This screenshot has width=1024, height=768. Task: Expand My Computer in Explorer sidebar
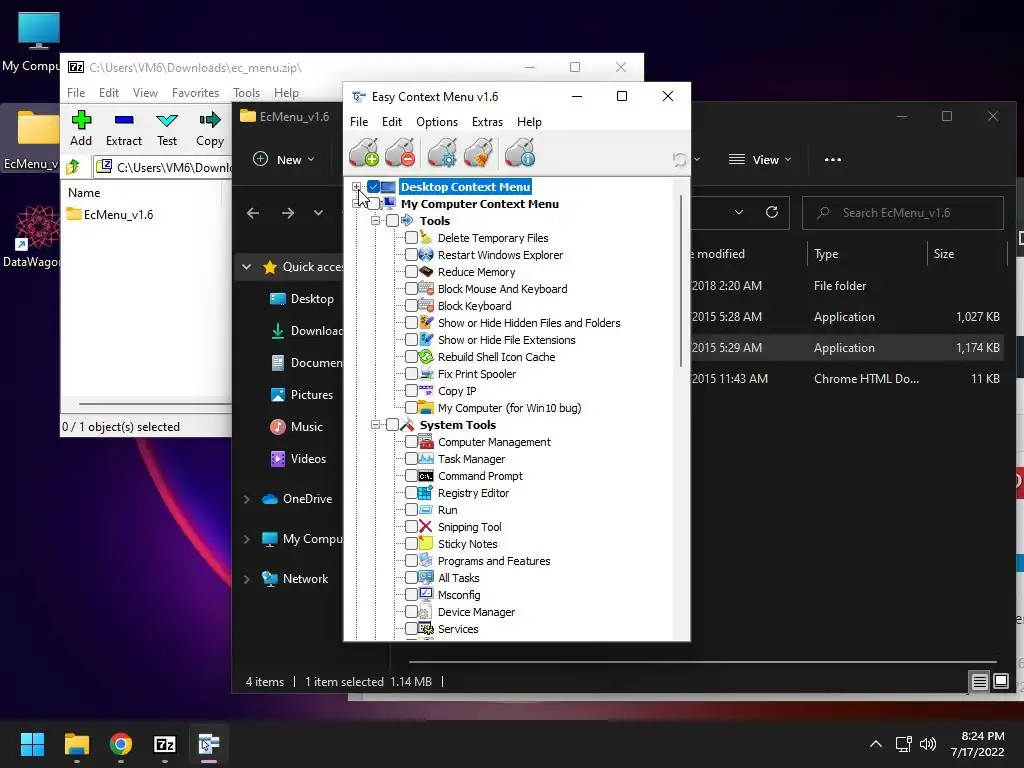click(x=246, y=539)
